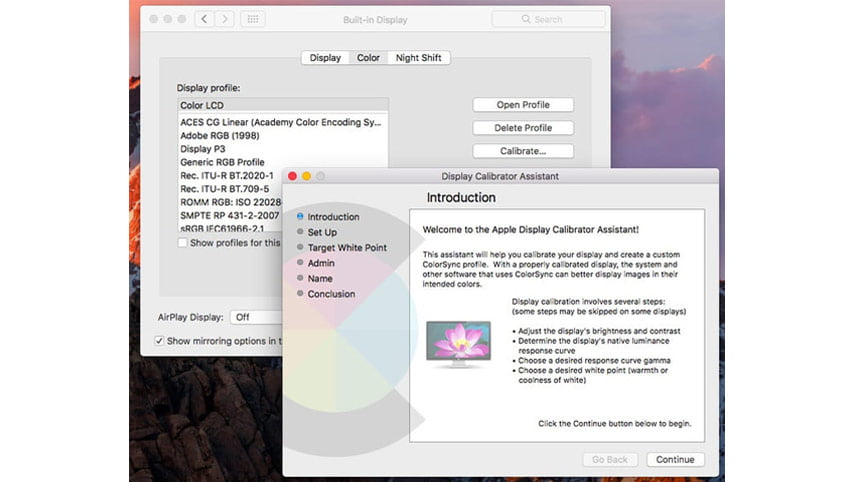Select the Target White Point step
Screen dimensions: 856x482
click(x=341, y=248)
